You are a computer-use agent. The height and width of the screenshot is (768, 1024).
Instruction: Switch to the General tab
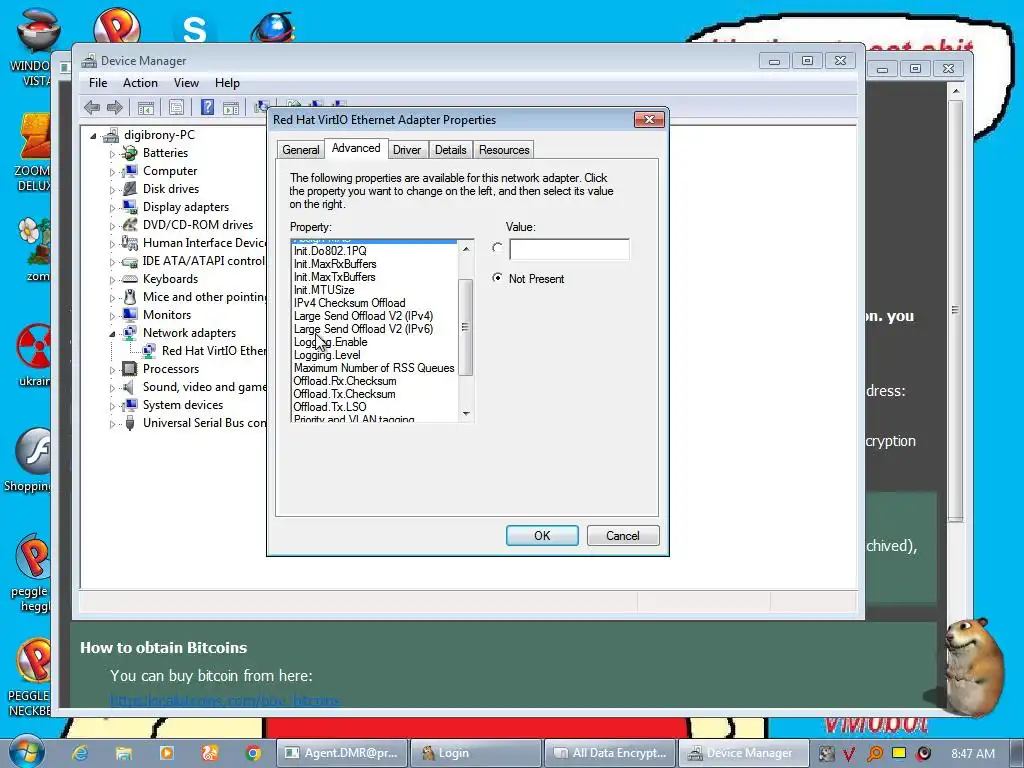[300, 150]
